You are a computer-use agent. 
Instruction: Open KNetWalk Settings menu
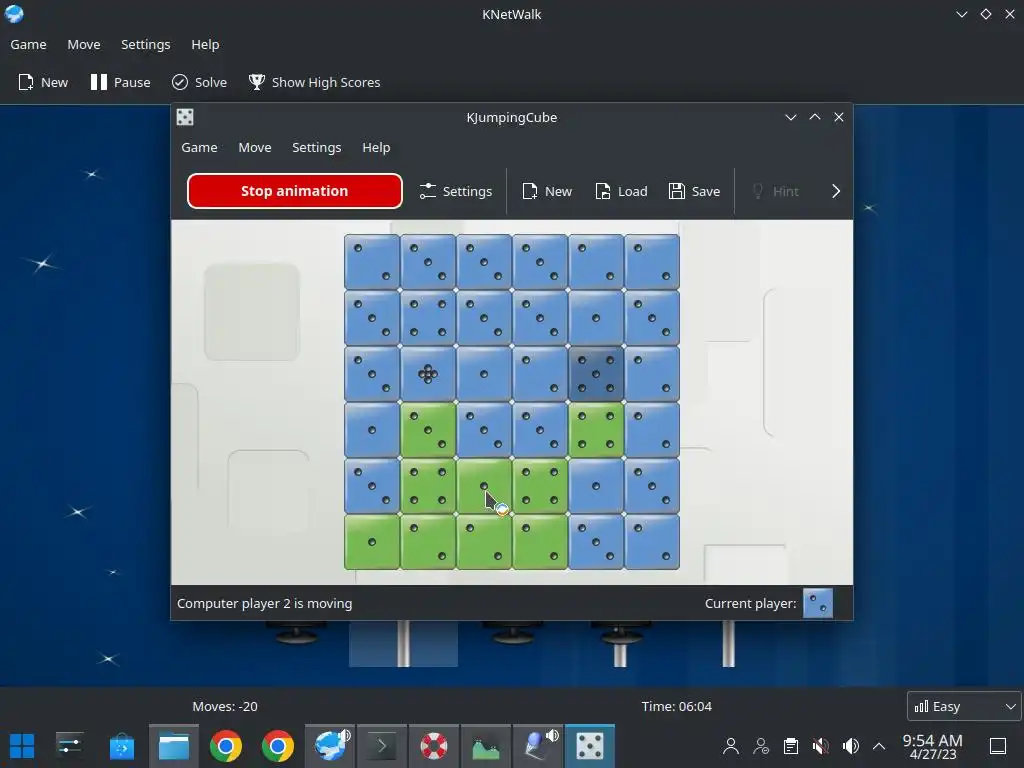click(x=146, y=44)
